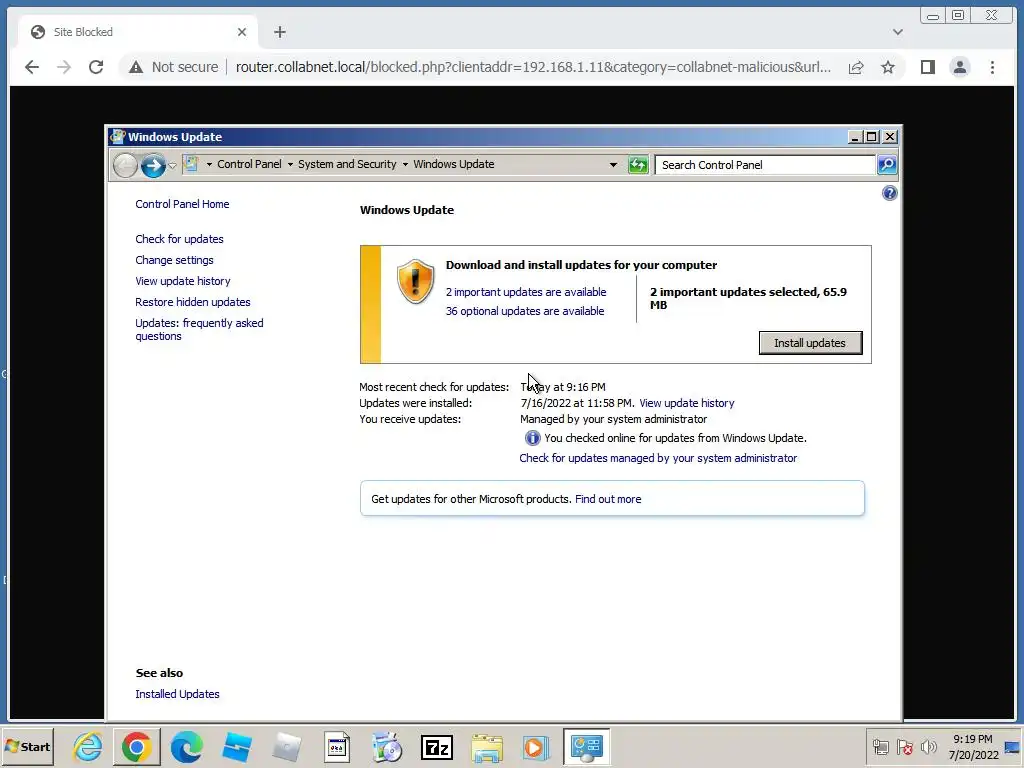Click Install updates button
The height and width of the screenshot is (768, 1024).
[810, 343]
